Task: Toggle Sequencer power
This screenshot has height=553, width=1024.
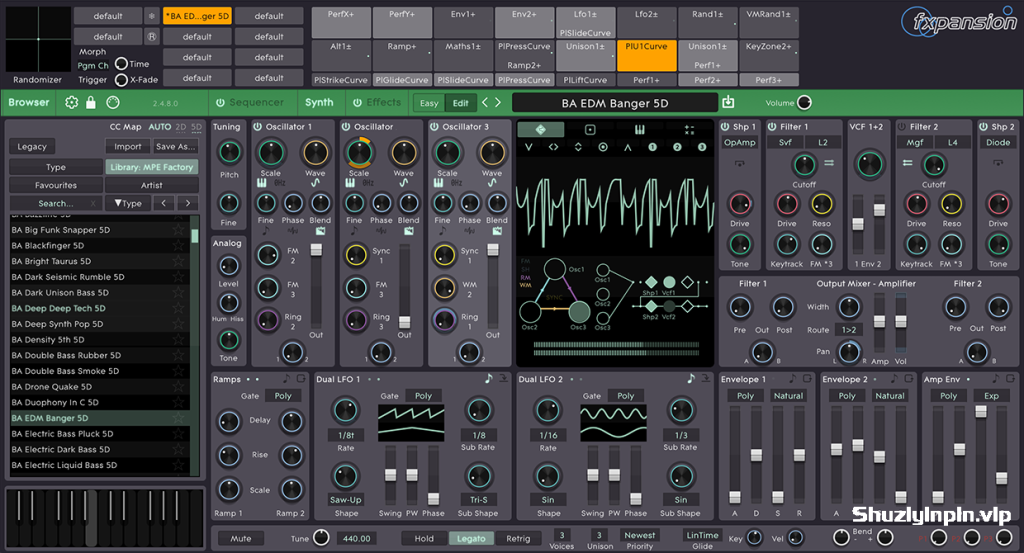Action: [220, 103]
